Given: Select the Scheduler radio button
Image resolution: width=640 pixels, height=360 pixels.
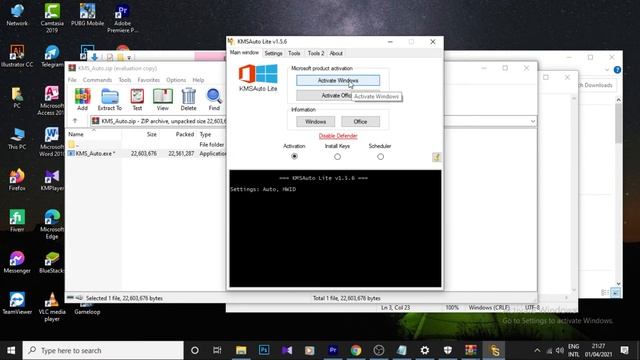Looking at the screenshot, I should pos(380,156).
